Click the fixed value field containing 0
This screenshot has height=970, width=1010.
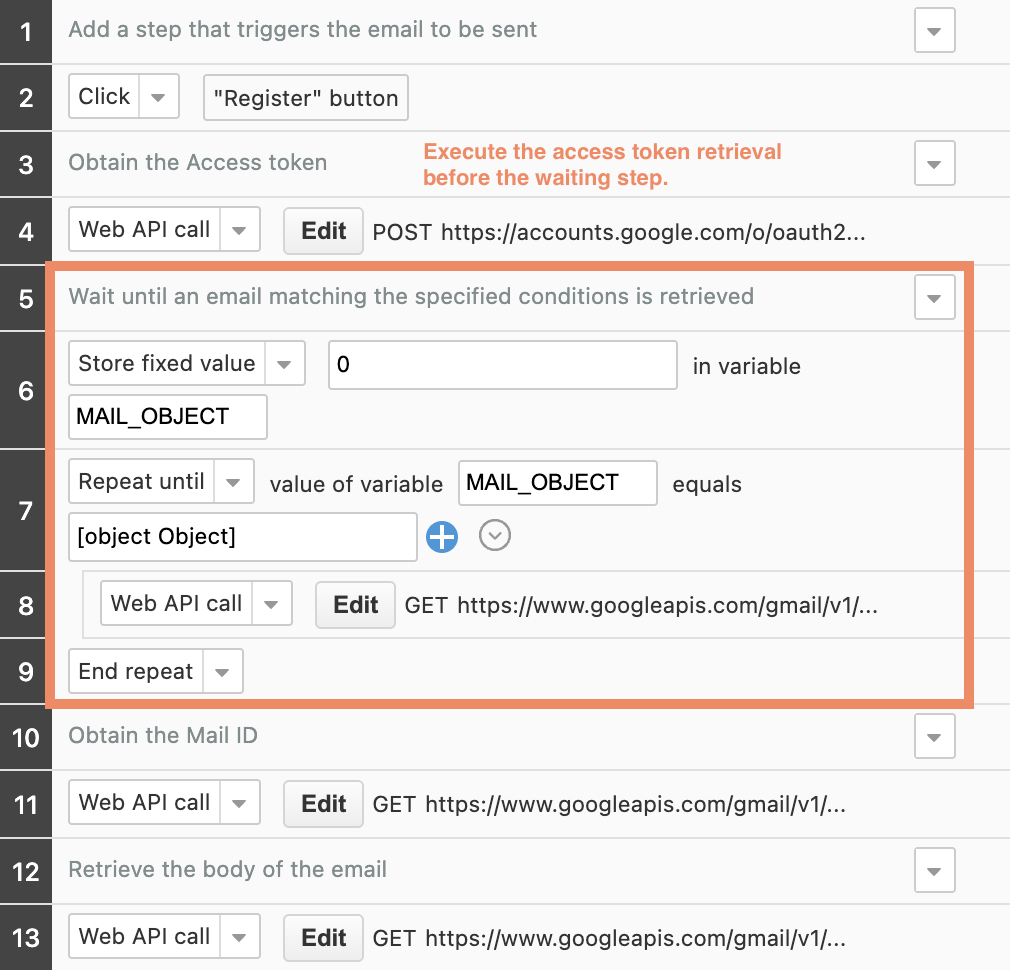[502, 365]
